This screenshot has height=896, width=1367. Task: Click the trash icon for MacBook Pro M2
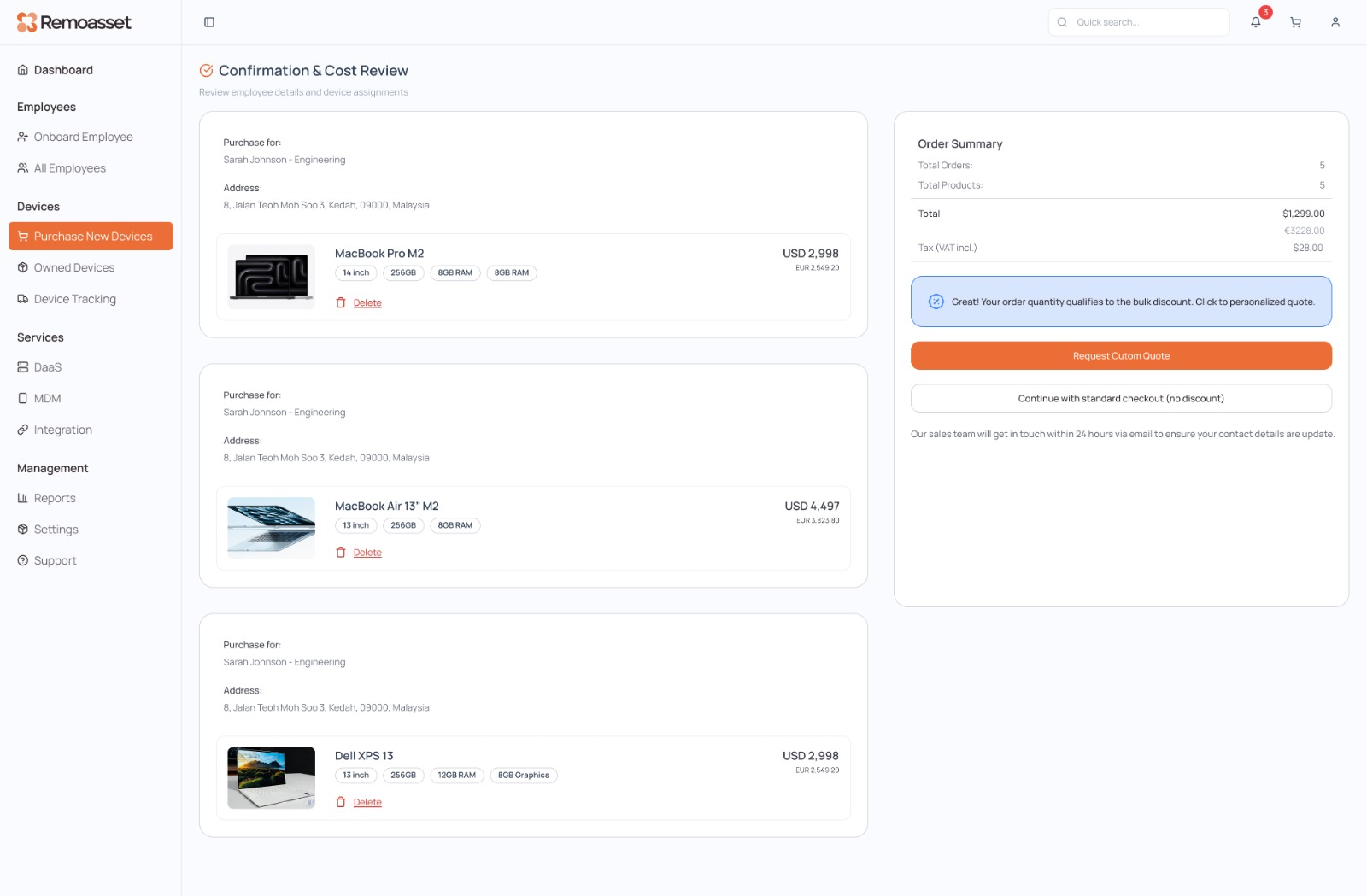point(341,302)
